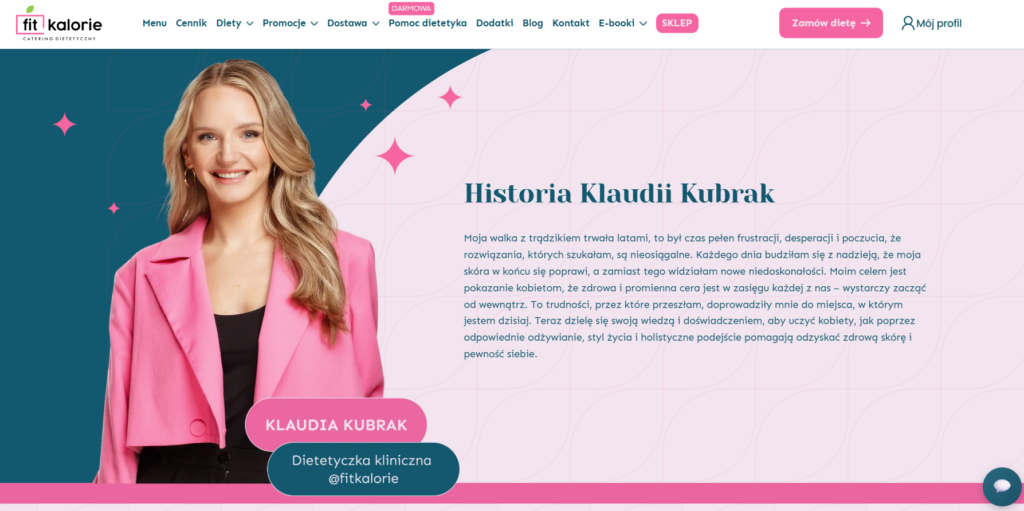The image size is (1024, 511).
Task: Expand the Diety dropdown chevron
Action: tap(249, 24)
